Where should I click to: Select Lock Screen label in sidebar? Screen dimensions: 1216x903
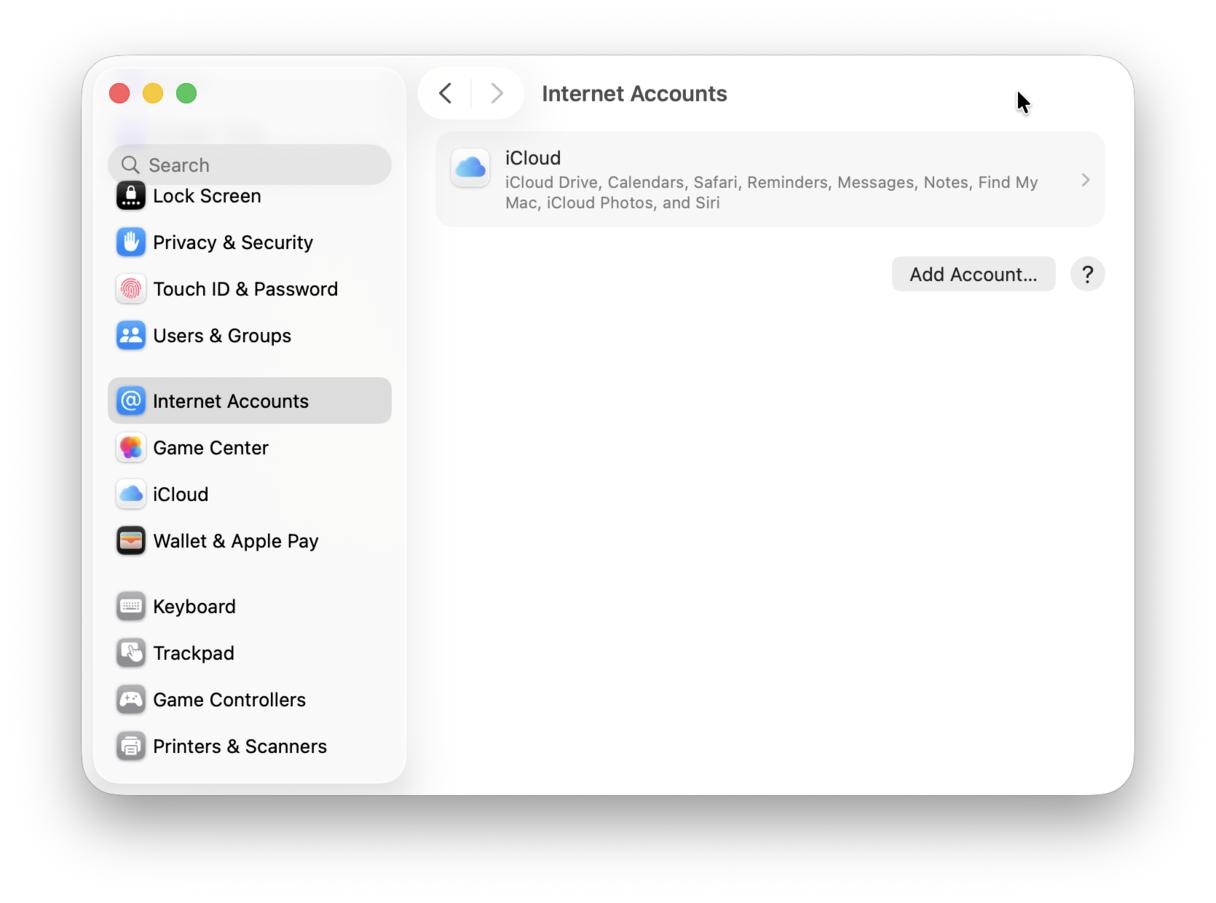click(207, 196)
